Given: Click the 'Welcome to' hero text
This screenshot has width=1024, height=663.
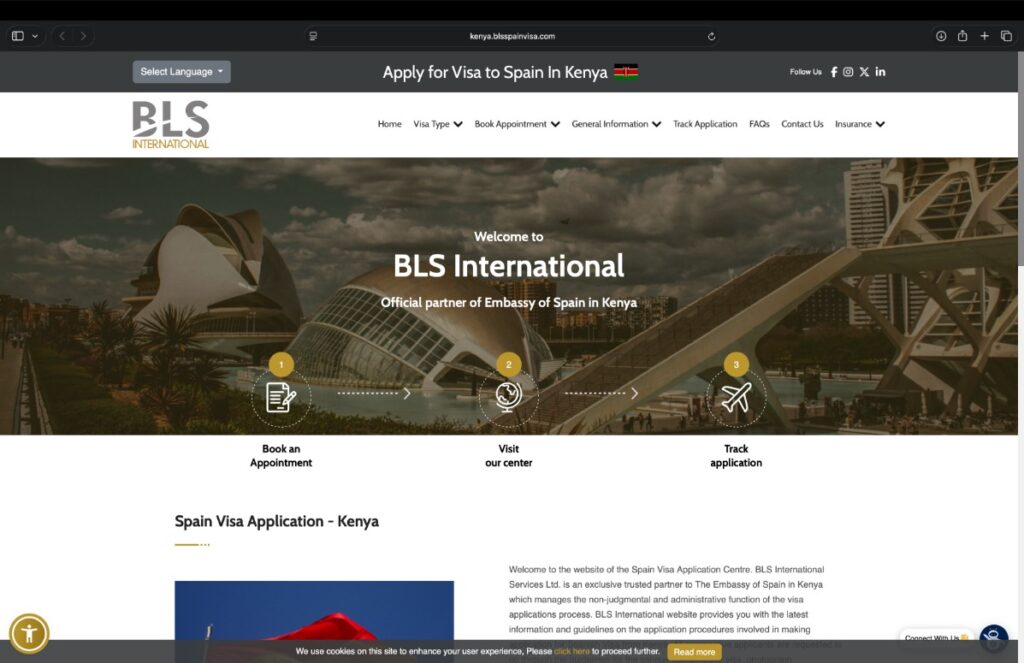Looking at the screenshot, I should pyautogui.click(x=508, y=236).
